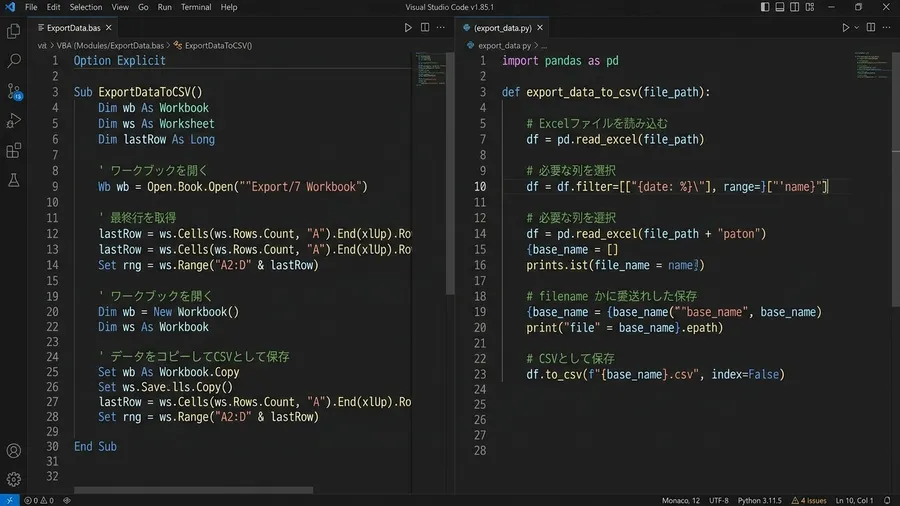The height and width of the screenshot is (506, 900).
Task: Toggle the primary side bar layout button
Action: coord(765,7)
